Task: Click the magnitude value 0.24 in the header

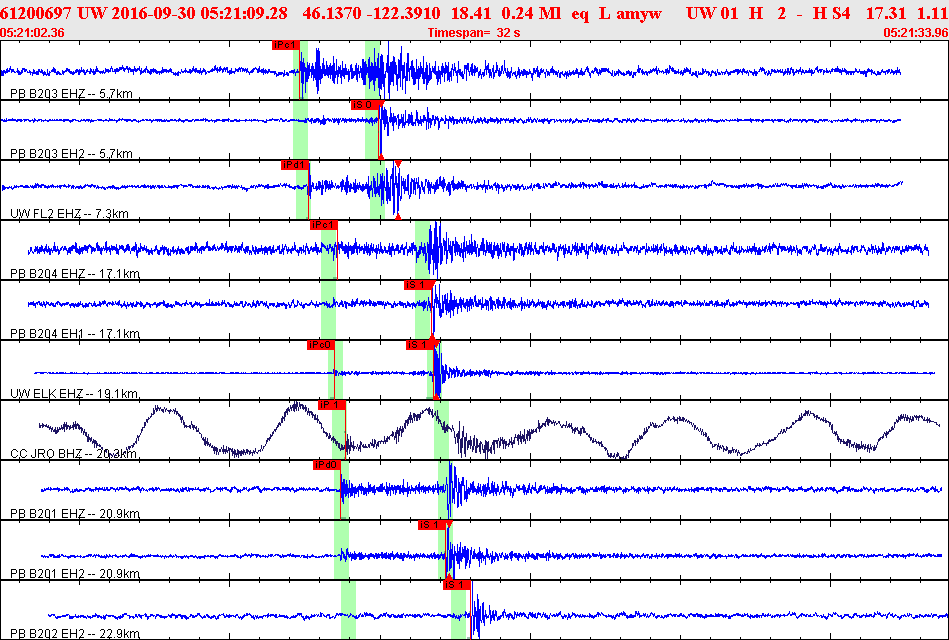Action: (x=518, y=13)
